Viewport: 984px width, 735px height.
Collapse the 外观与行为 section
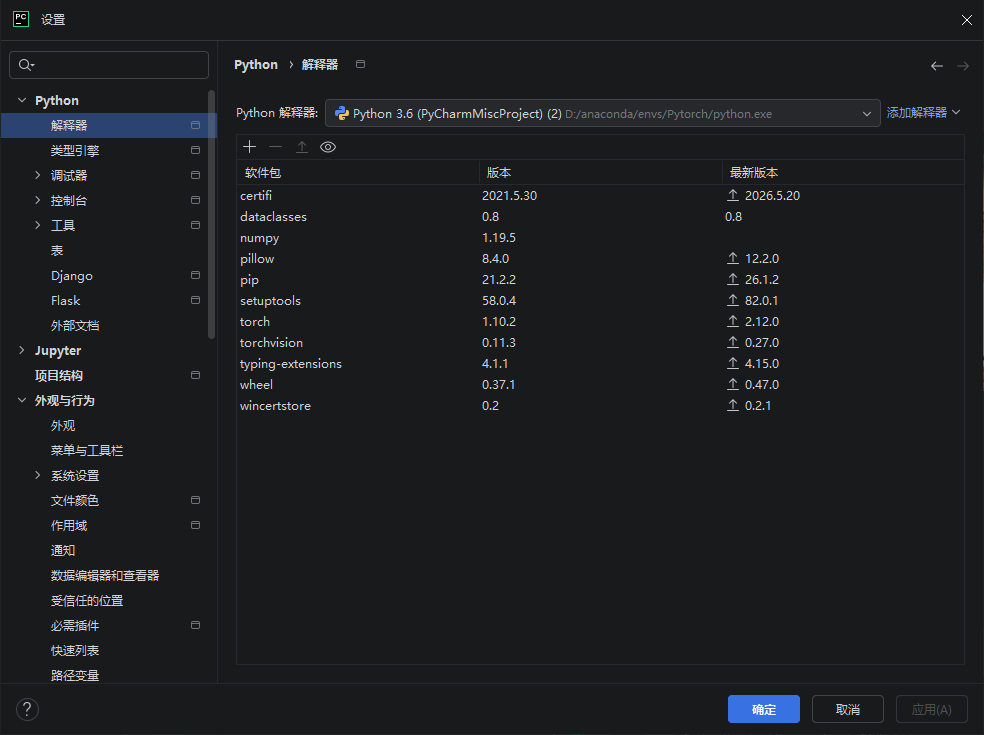point(22,400)
